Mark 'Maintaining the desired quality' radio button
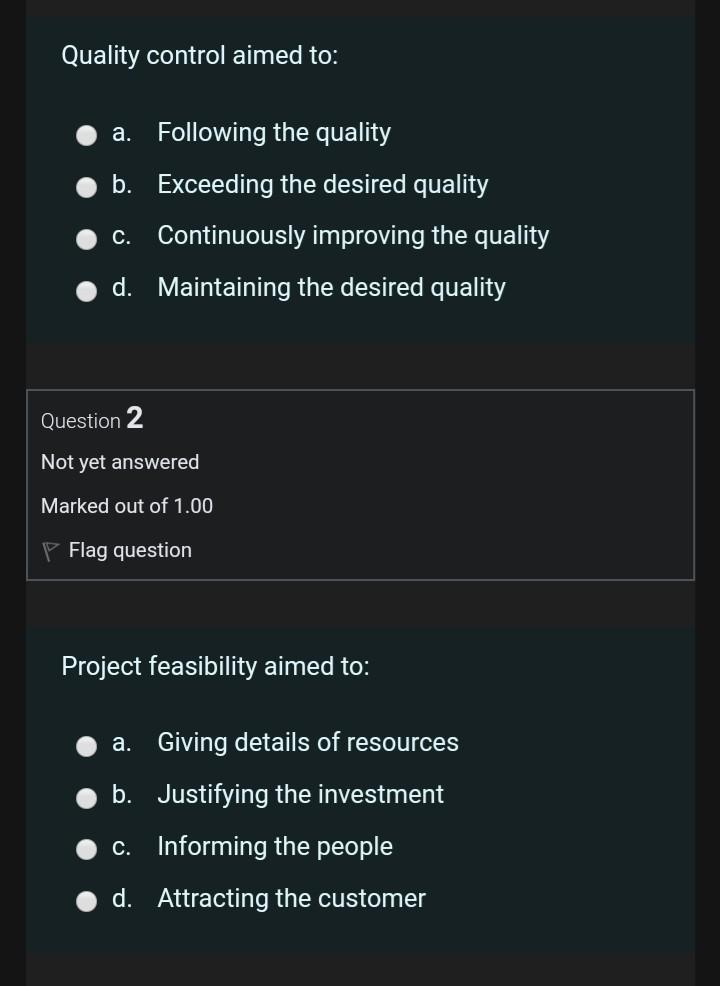720x986 pixels. (x=89, y=290)
